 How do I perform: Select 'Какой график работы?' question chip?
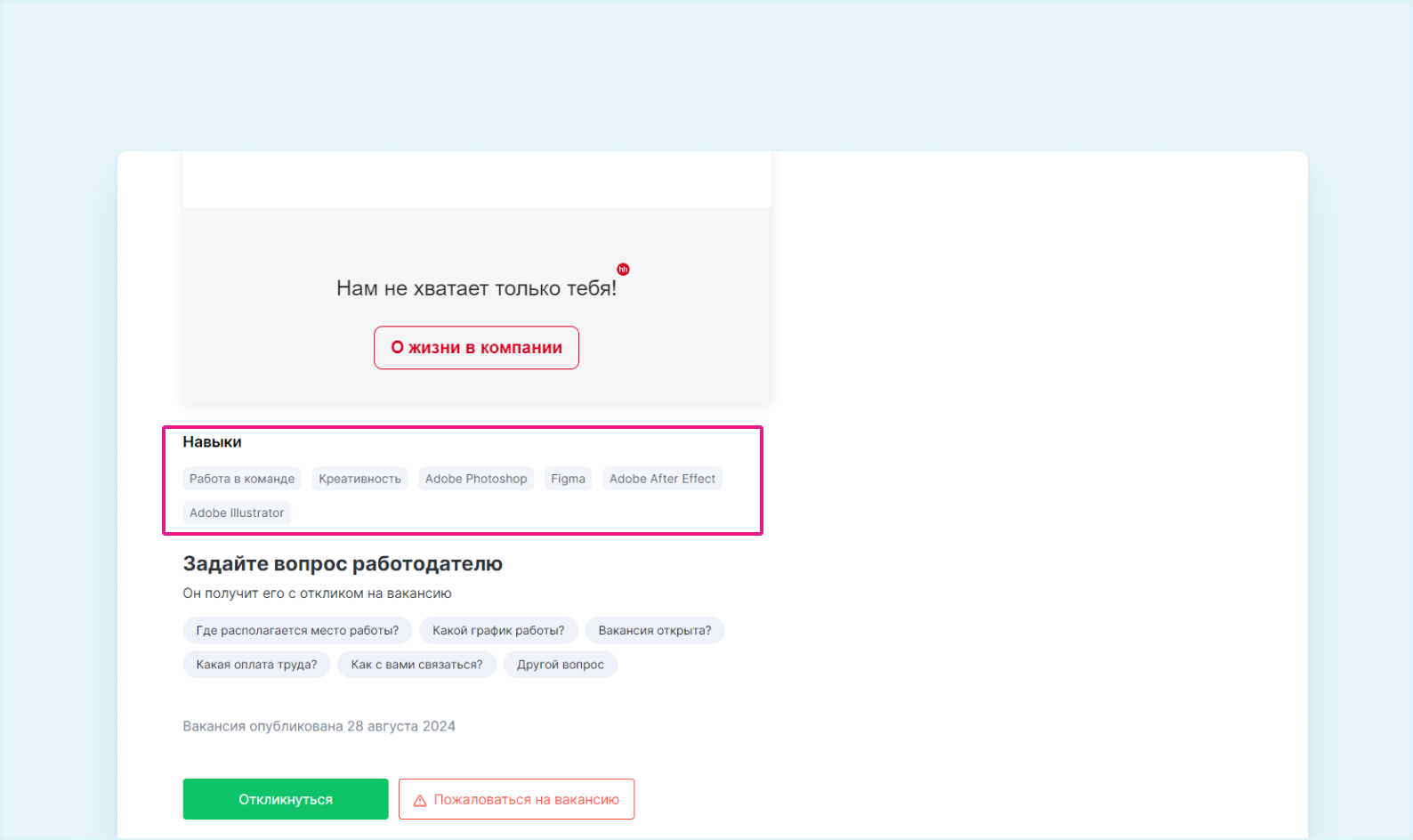[498, 631]
